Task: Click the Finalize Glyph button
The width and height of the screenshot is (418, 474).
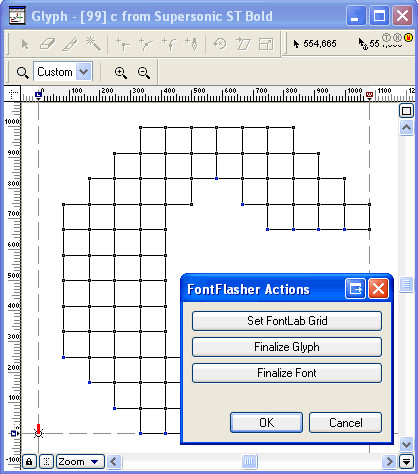Action: click(x=287, y=347)
